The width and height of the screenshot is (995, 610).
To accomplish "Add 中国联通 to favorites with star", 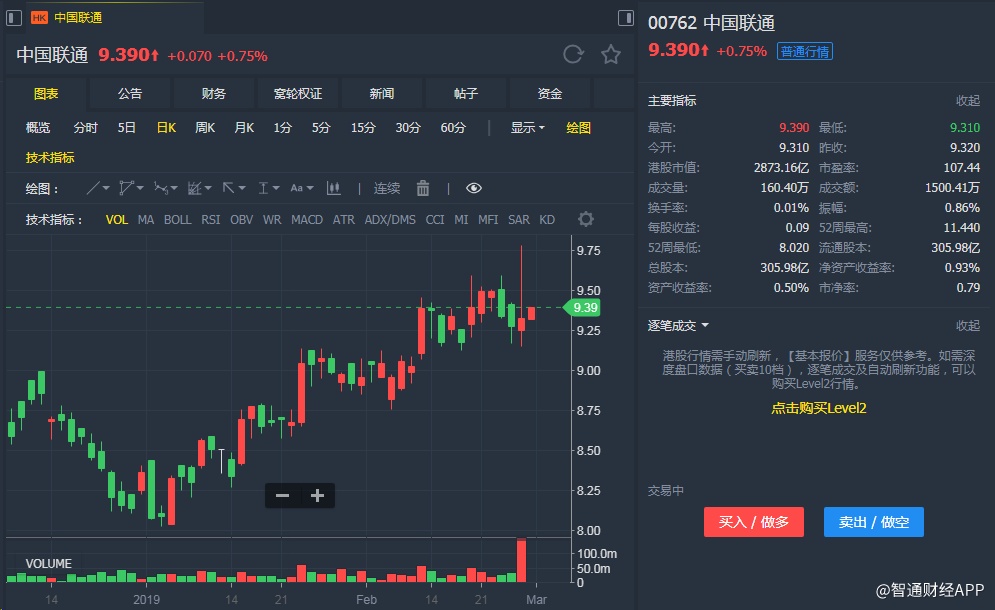I will click(611, 55).
